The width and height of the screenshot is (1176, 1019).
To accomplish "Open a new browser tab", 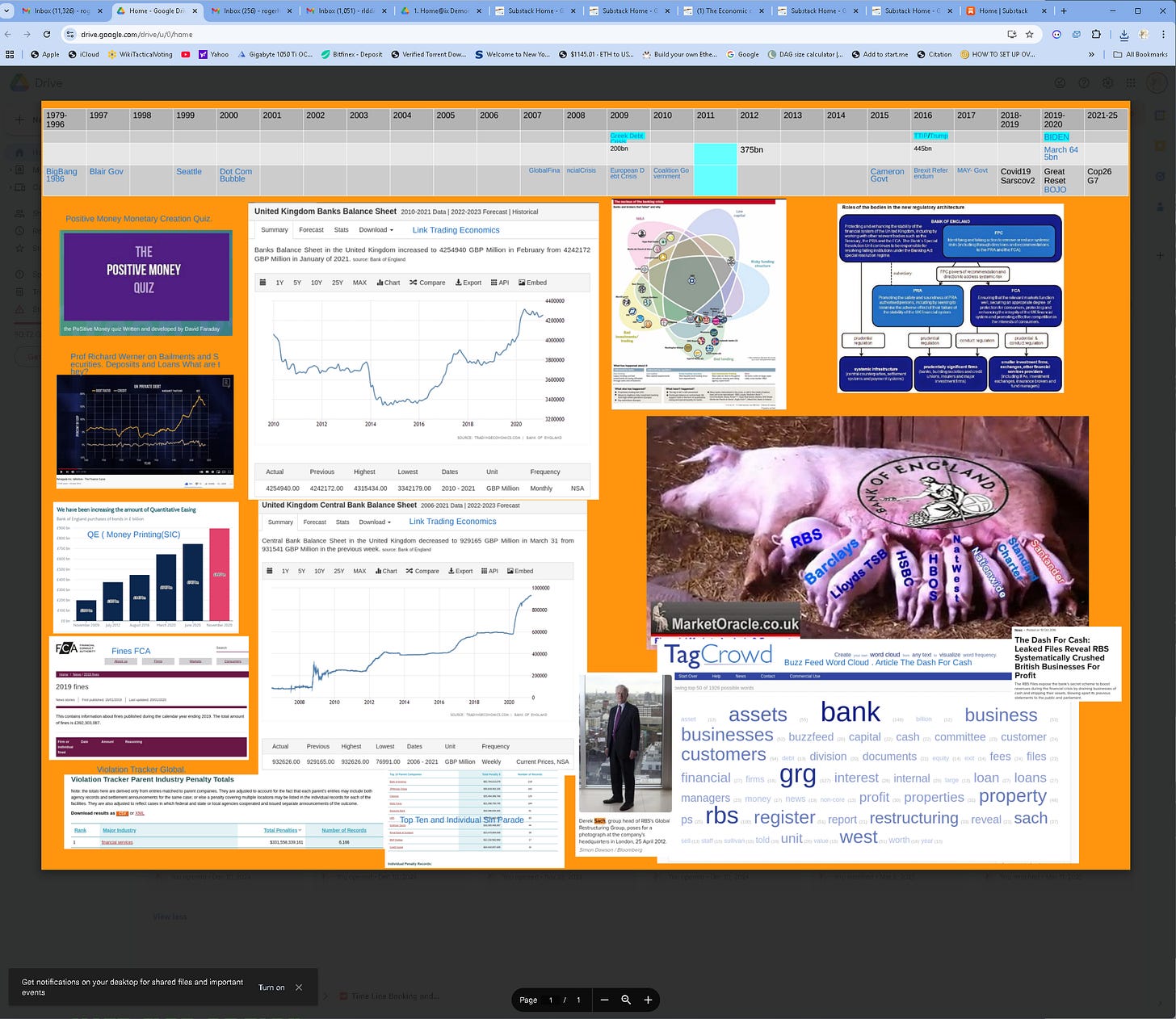I will [1063, 11].
